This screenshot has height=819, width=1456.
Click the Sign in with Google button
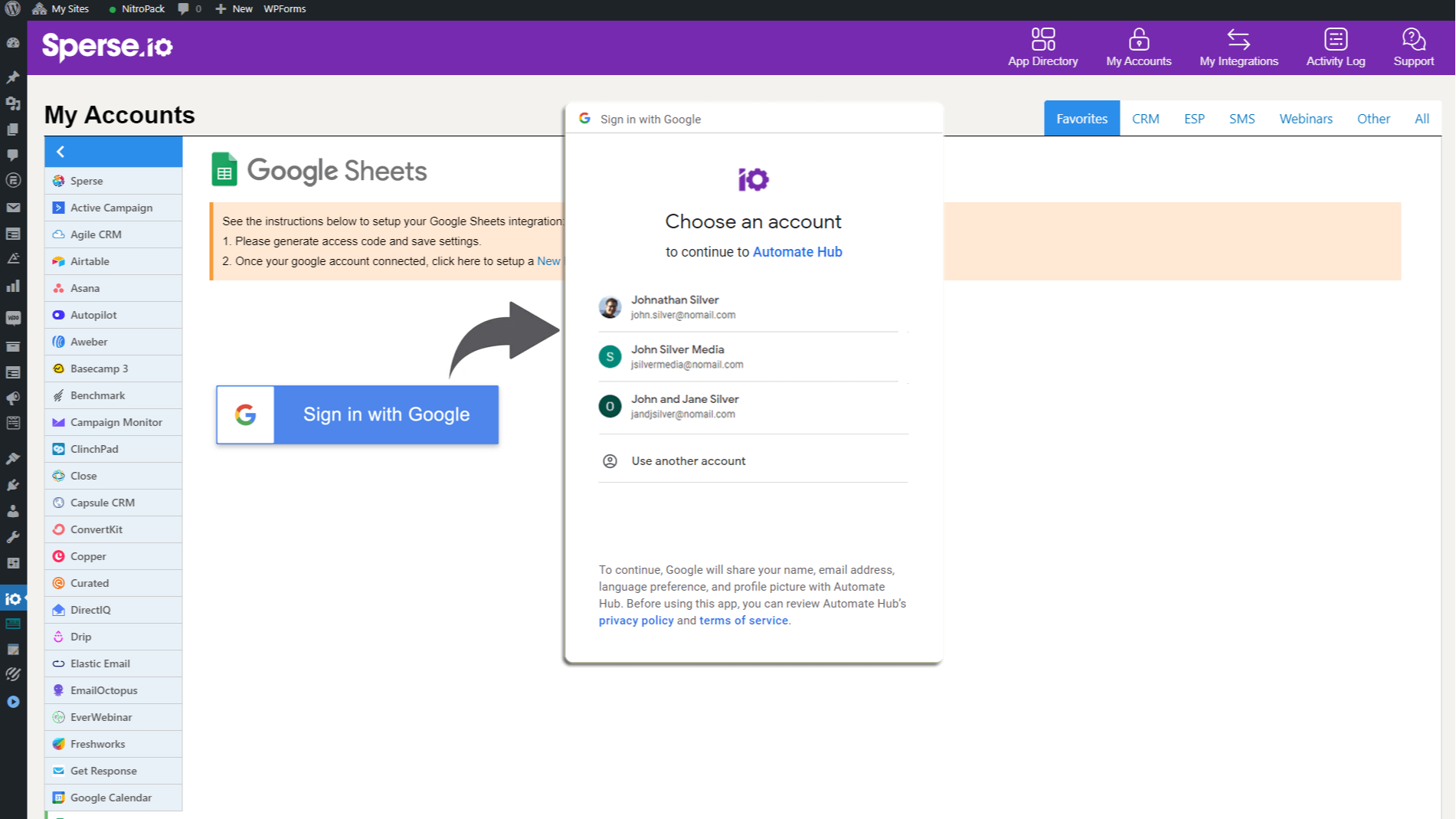pyautogui.click(x=357, y=414)
